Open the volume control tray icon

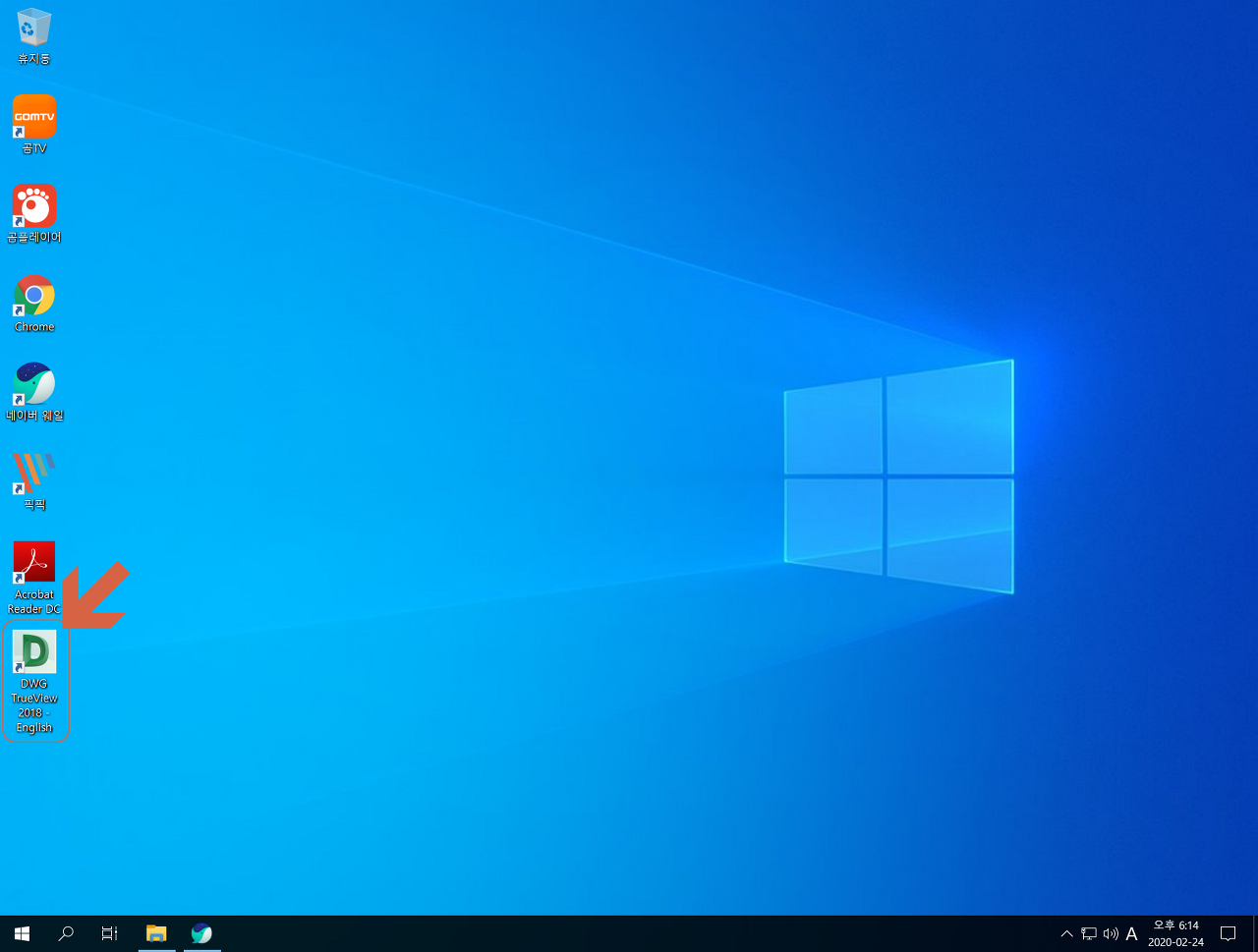tap(1111, 934)
